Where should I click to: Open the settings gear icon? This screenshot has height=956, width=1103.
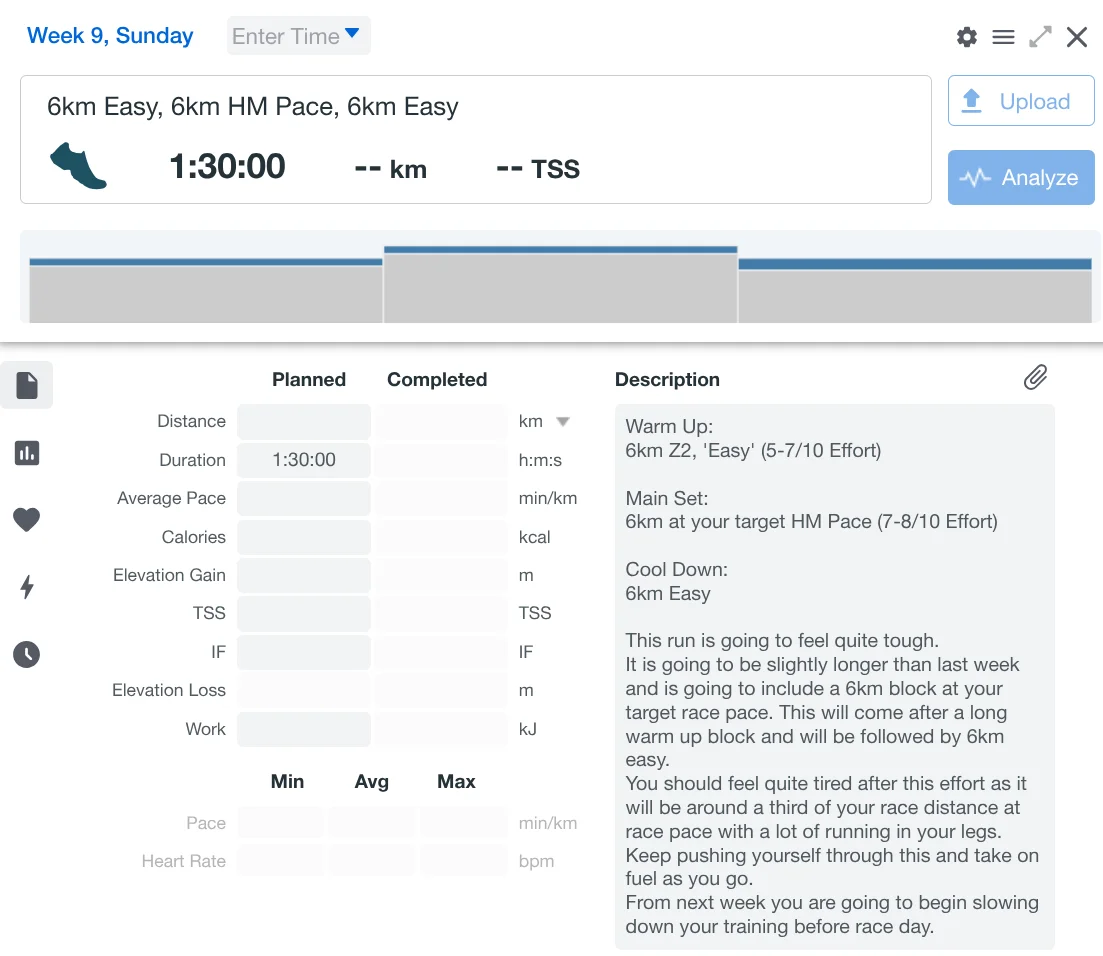tap(966, 37)
